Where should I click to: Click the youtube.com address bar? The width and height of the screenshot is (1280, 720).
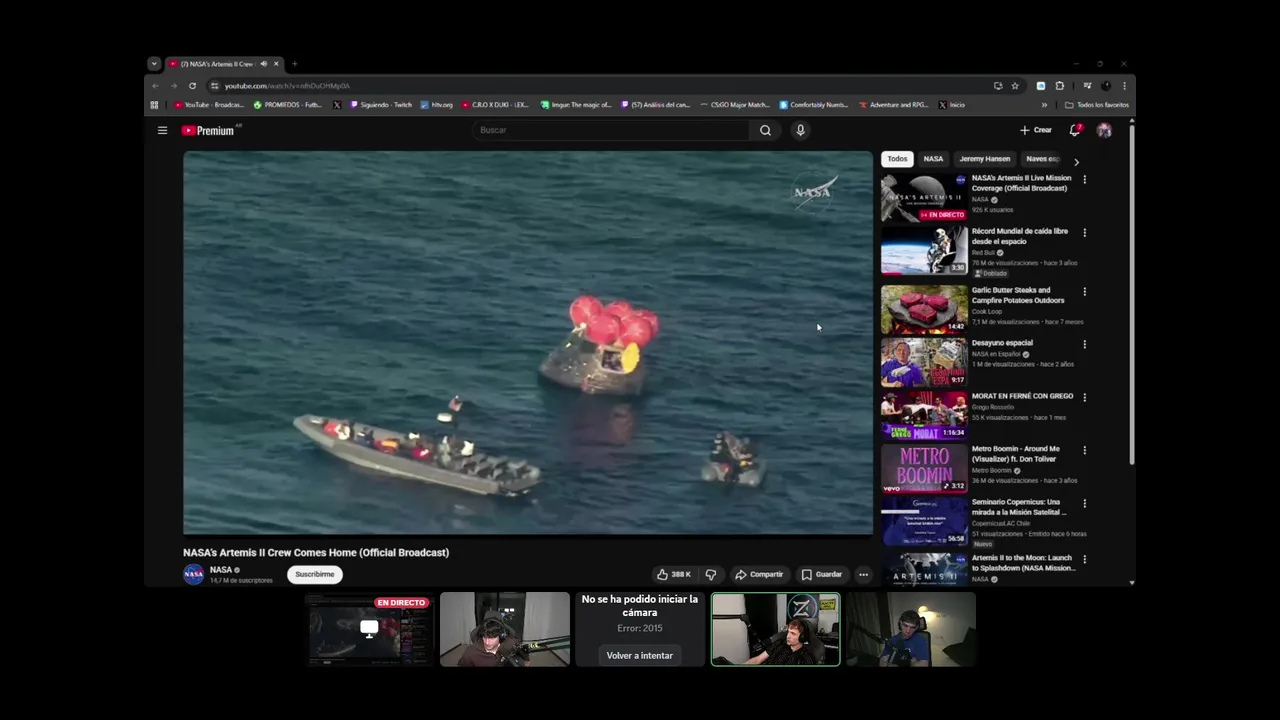pyautogui.click(x=600, y=86)
